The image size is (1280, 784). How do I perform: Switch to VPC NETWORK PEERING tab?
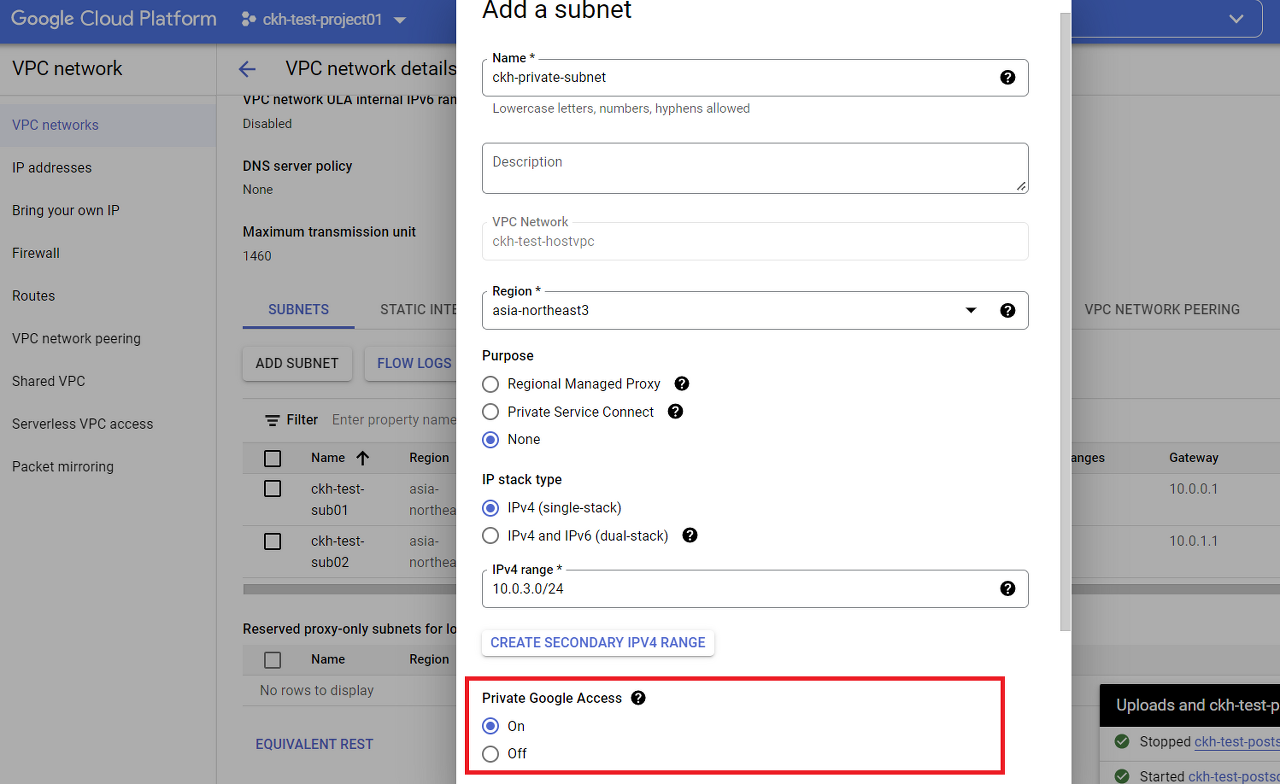pyautogui.click(x=1162, y=309)
